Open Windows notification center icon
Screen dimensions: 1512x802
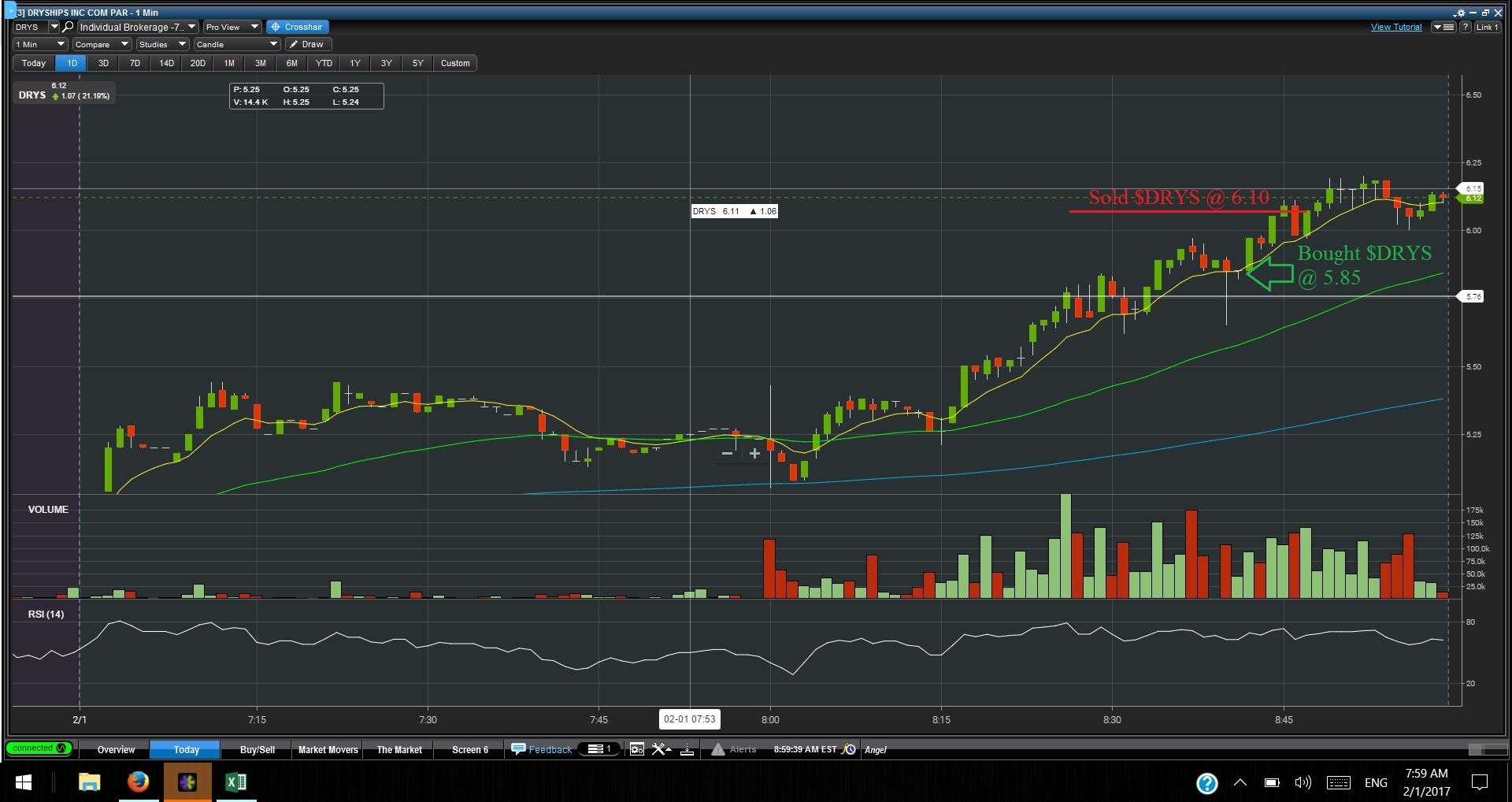click(1480, 782)
